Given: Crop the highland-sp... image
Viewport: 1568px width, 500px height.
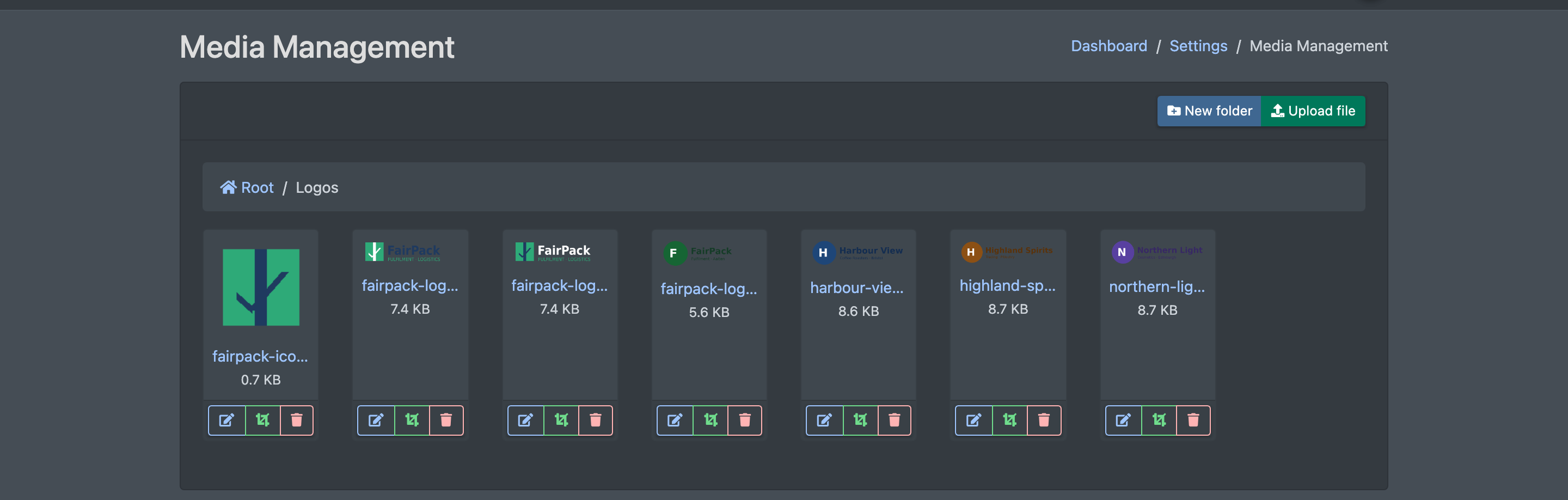Looking at the screenshot, I should 1009,420.
